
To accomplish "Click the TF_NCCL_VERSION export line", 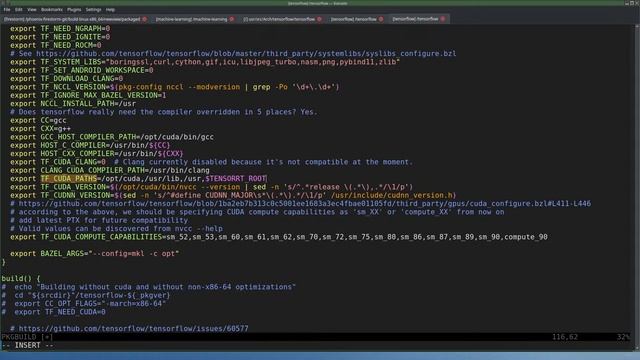I will coord(175,87).
